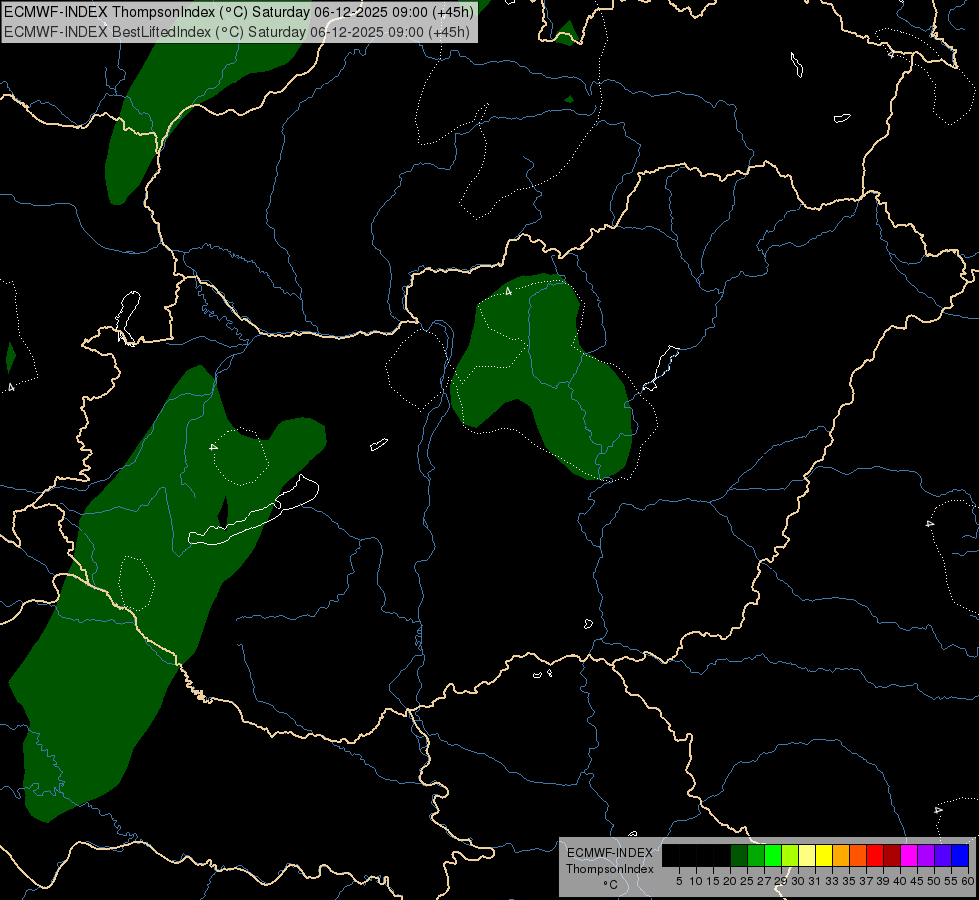
Task: Click the bright red 37–39 legend swatch
Action: click(875, 855)
